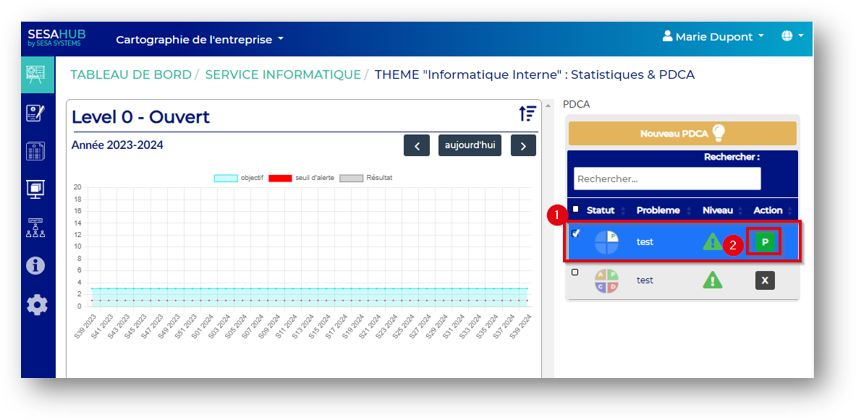856x420 pixels.
Task: Expand Cartographie de l'entreprise dropdown
Action: [200, 40]
